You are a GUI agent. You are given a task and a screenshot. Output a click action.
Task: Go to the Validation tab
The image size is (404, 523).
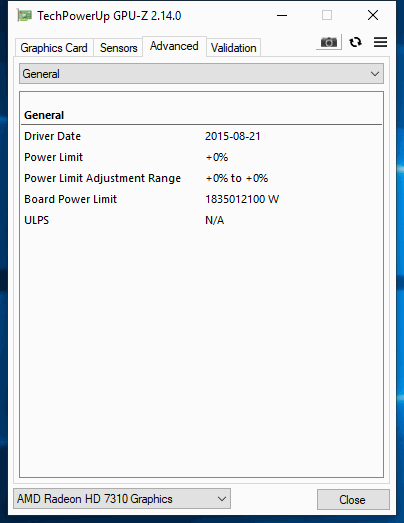tap(234, 48)
